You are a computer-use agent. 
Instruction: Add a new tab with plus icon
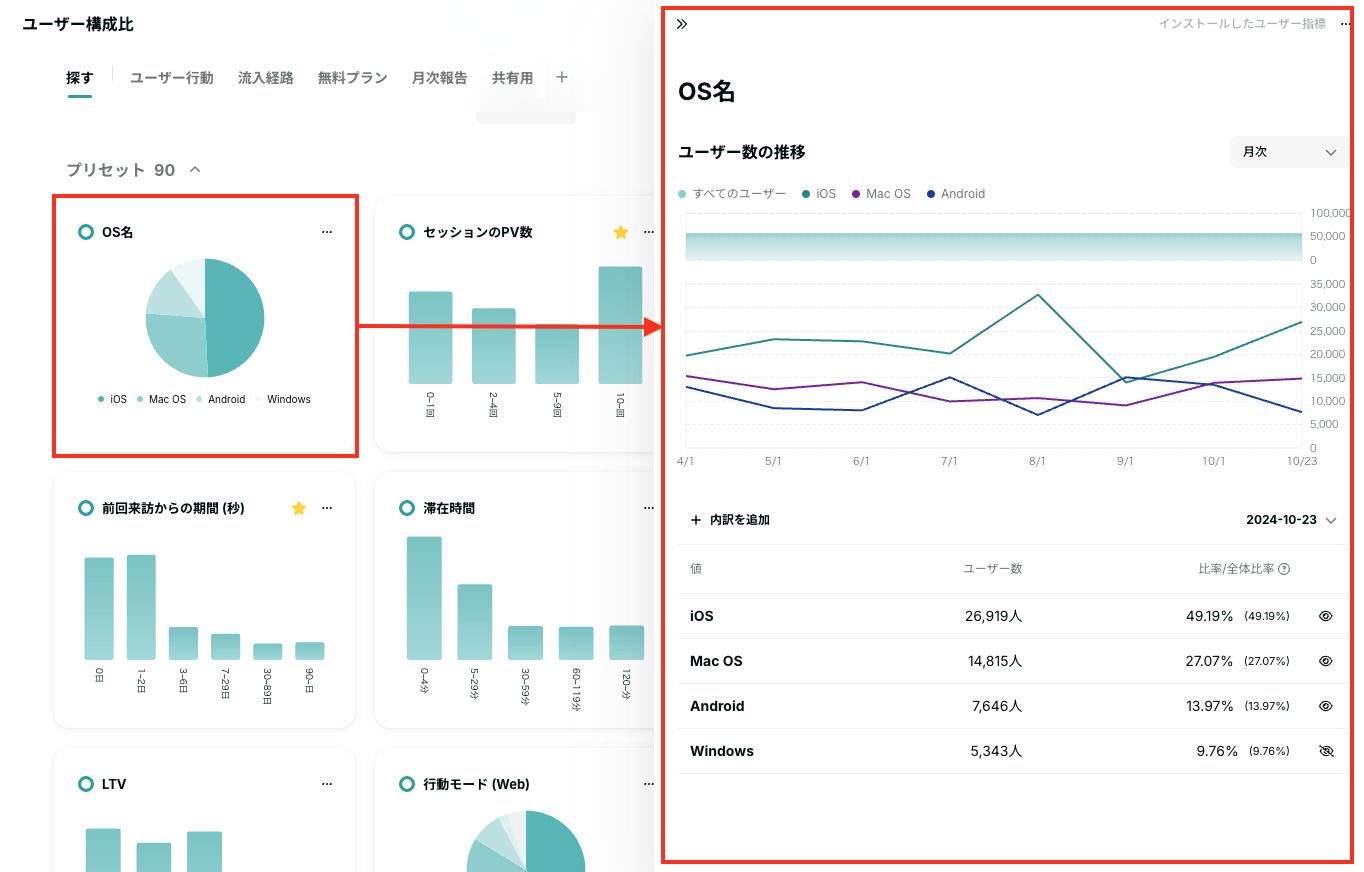coord(562,77)
